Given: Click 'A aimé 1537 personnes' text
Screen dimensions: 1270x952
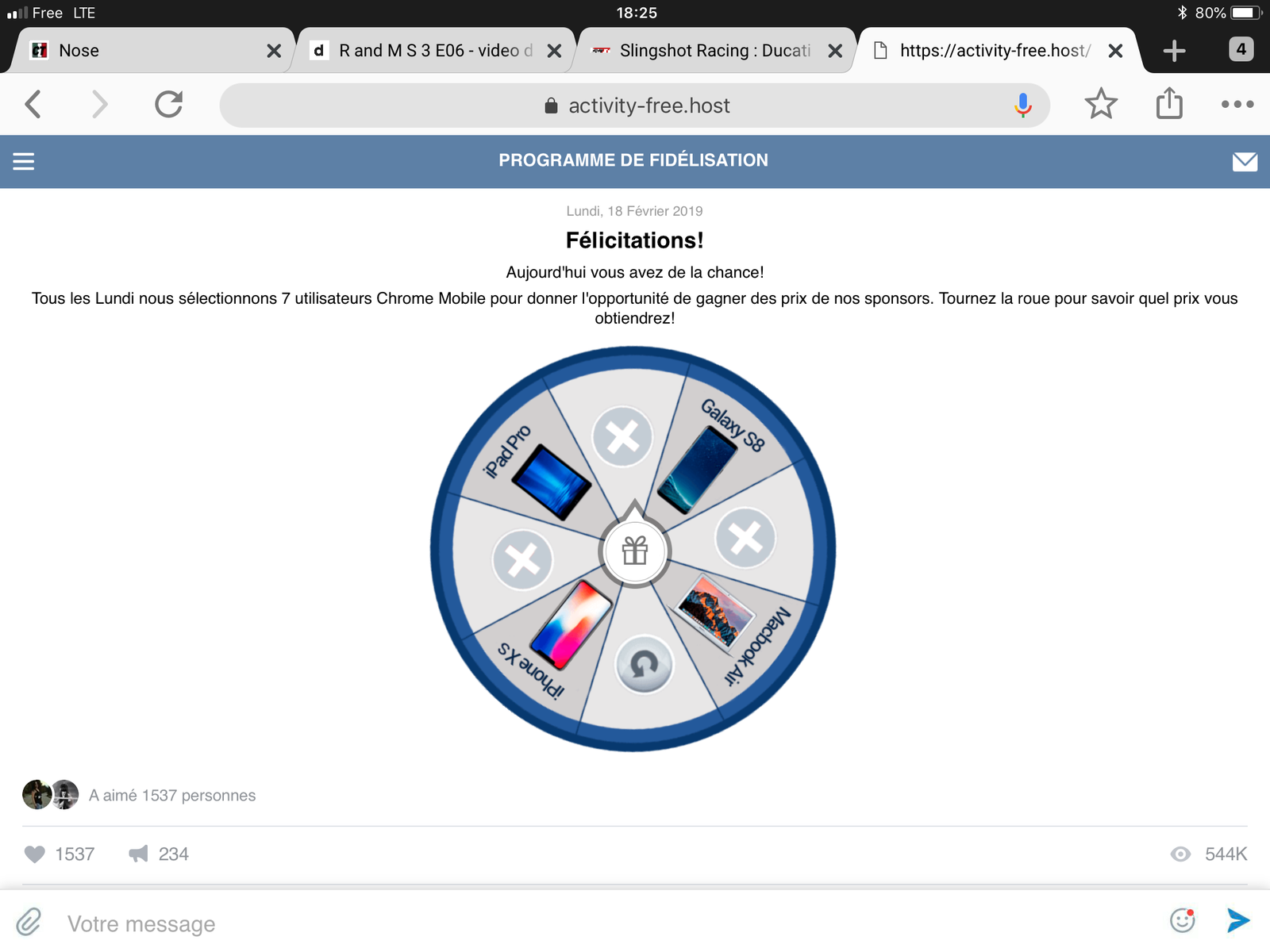Looking at the screenshot, I should (x=172, y=795).
